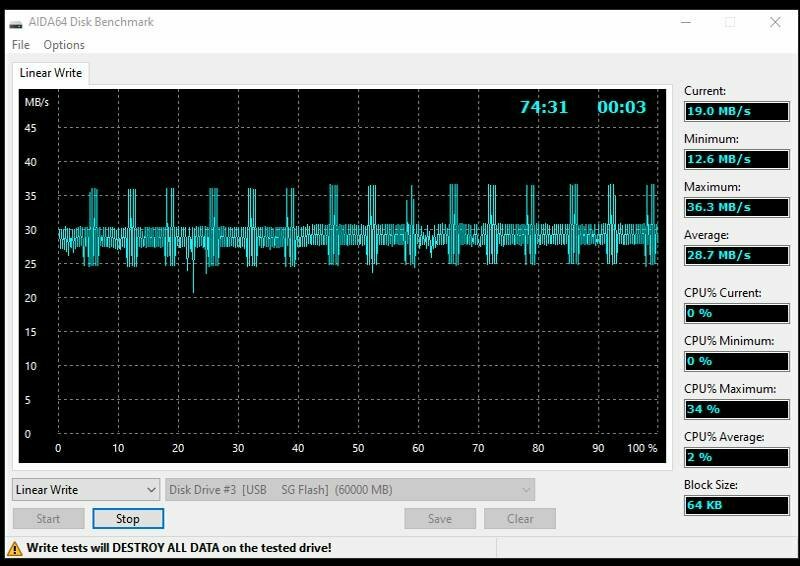Click the Current speed value 19.0 MB/s
The image size is (800, 566).
pyautogui.click(x=737, y=111)
